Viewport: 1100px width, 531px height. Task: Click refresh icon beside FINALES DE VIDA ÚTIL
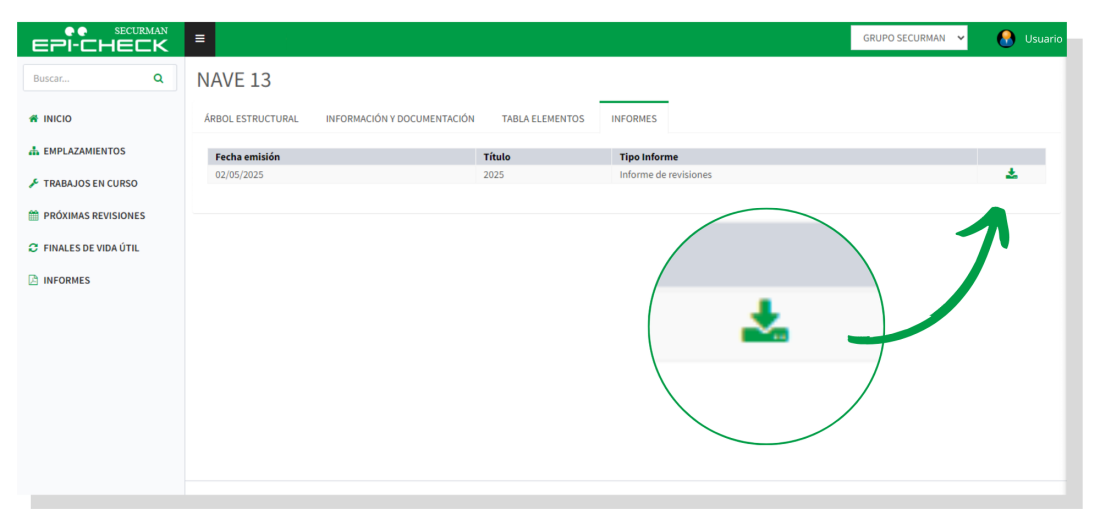pyautogui.click(x=34, y=248)
